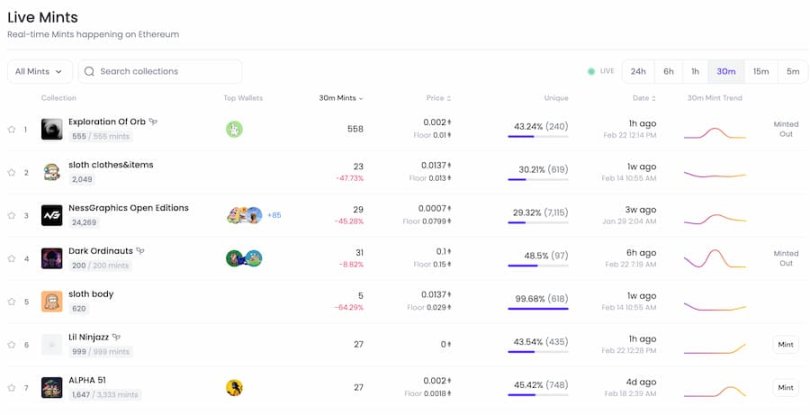Click the Dark Ordinauts collection thumbnail
810x415 pixels.
52,258
